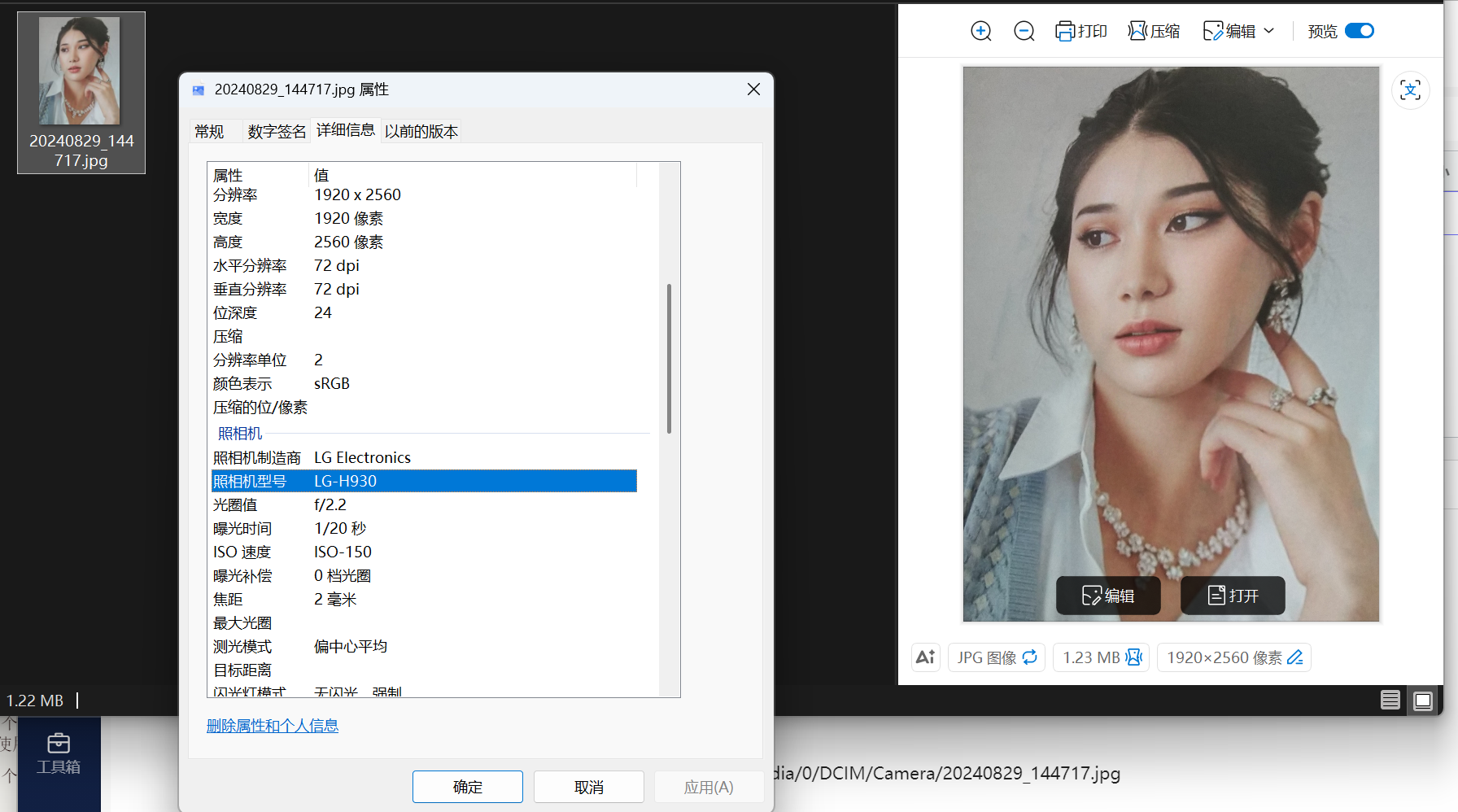Screen dimensions: 1458x812
Task: Toggle the 预览 switch off
Action: [1360, 31]
